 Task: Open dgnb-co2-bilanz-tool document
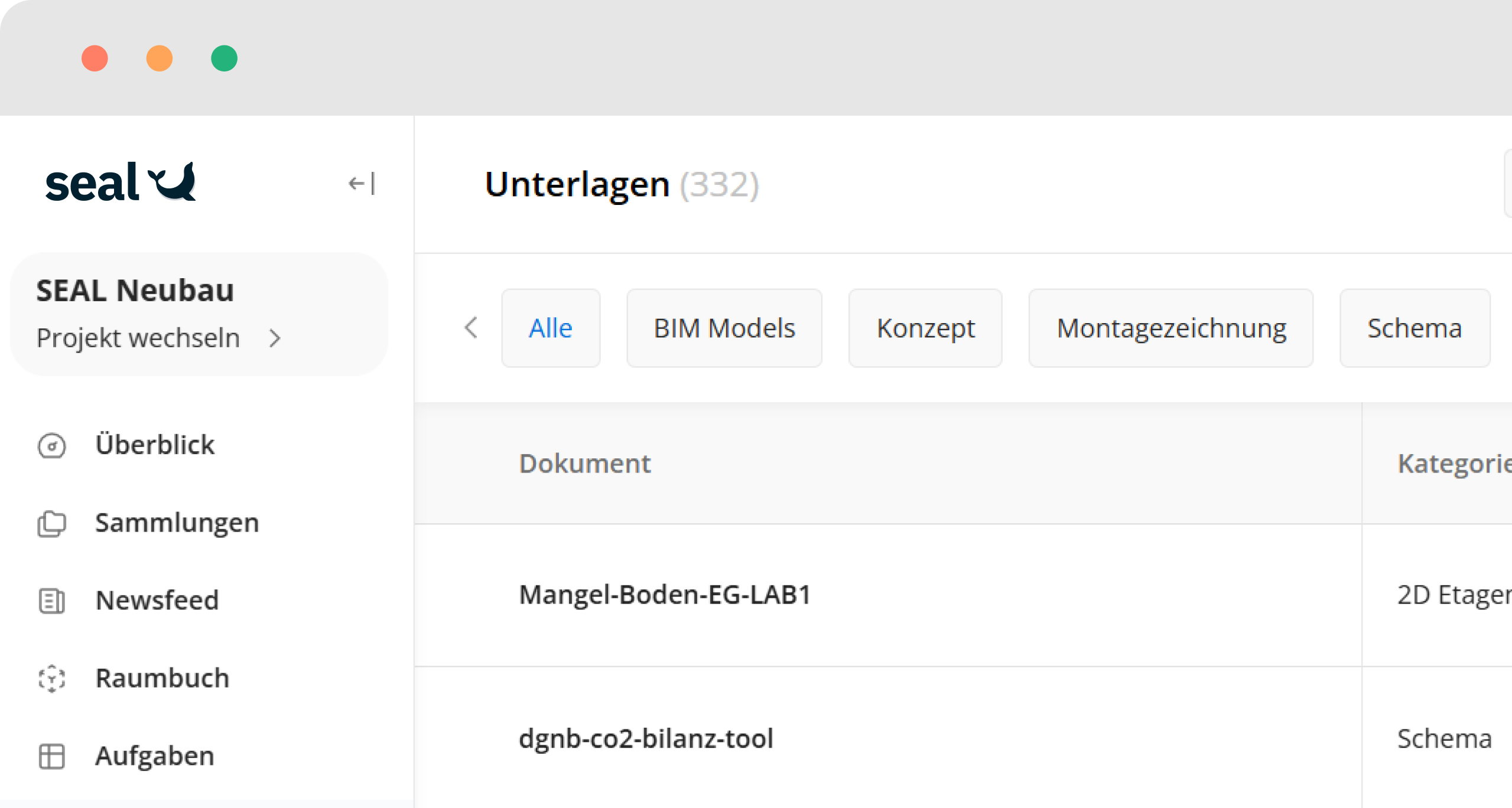646,739
